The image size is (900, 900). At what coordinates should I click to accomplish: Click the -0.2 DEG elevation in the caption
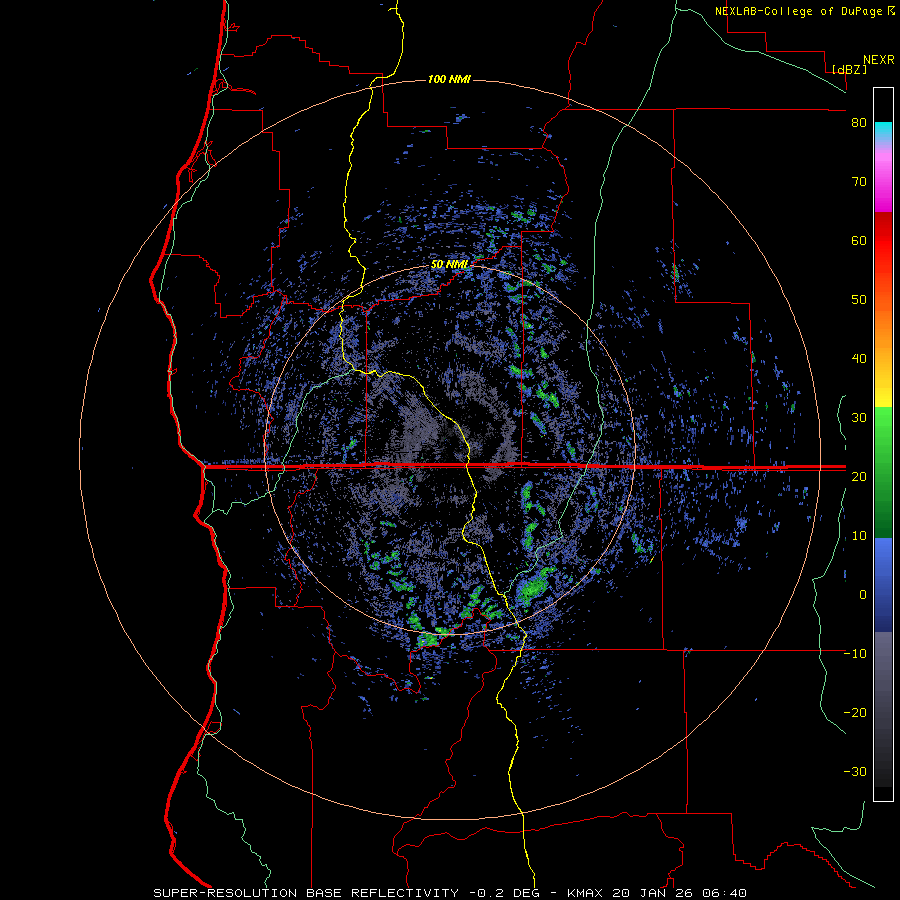tap(507, 893)
